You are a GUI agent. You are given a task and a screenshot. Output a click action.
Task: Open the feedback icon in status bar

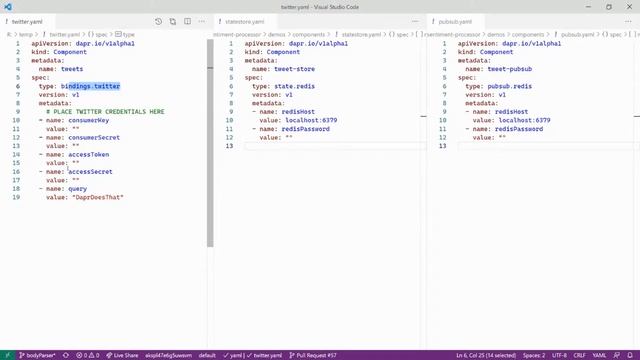click(616, 355)
